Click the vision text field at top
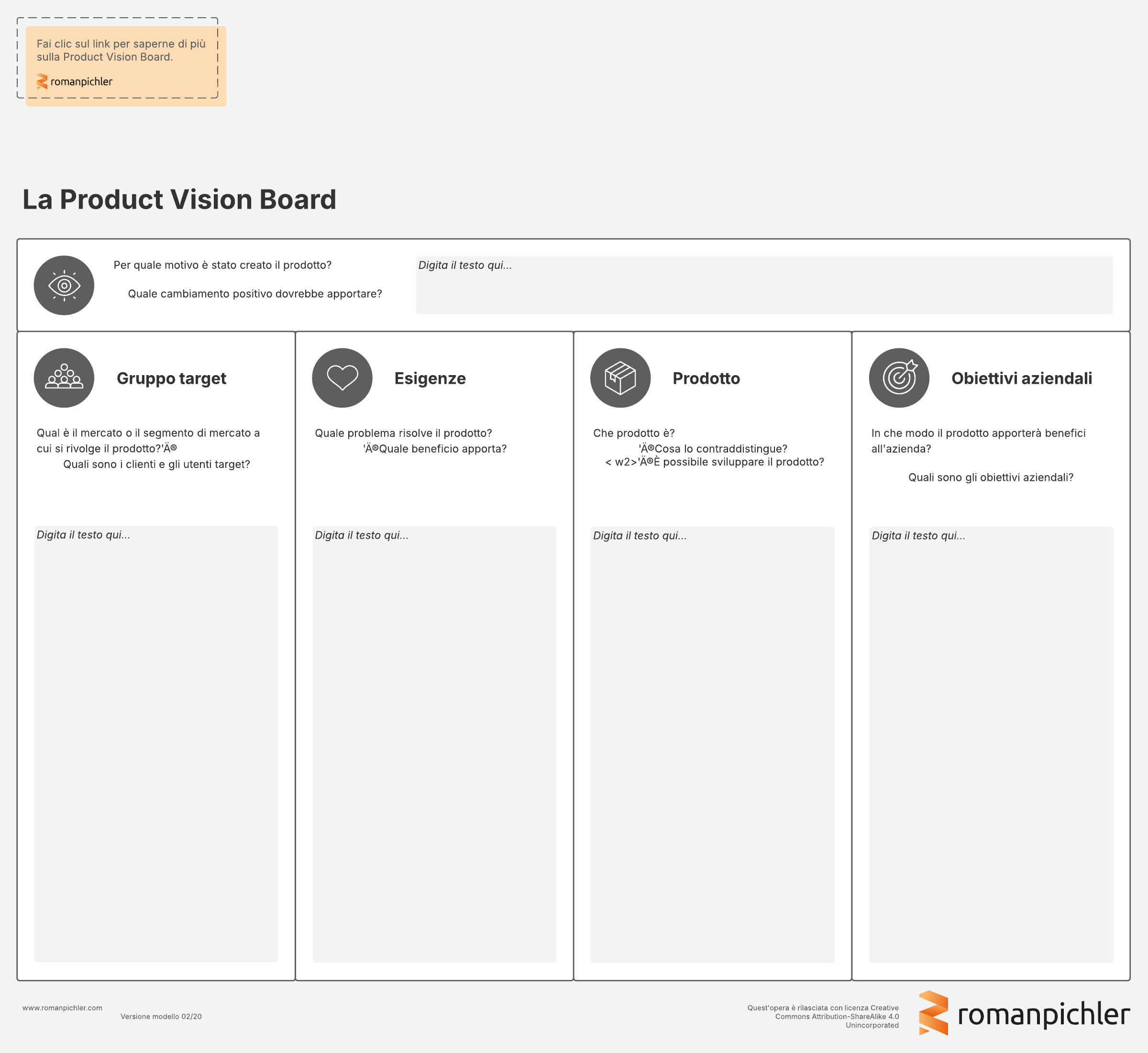Viewport: 1148px width, 1053px height. 763,285
